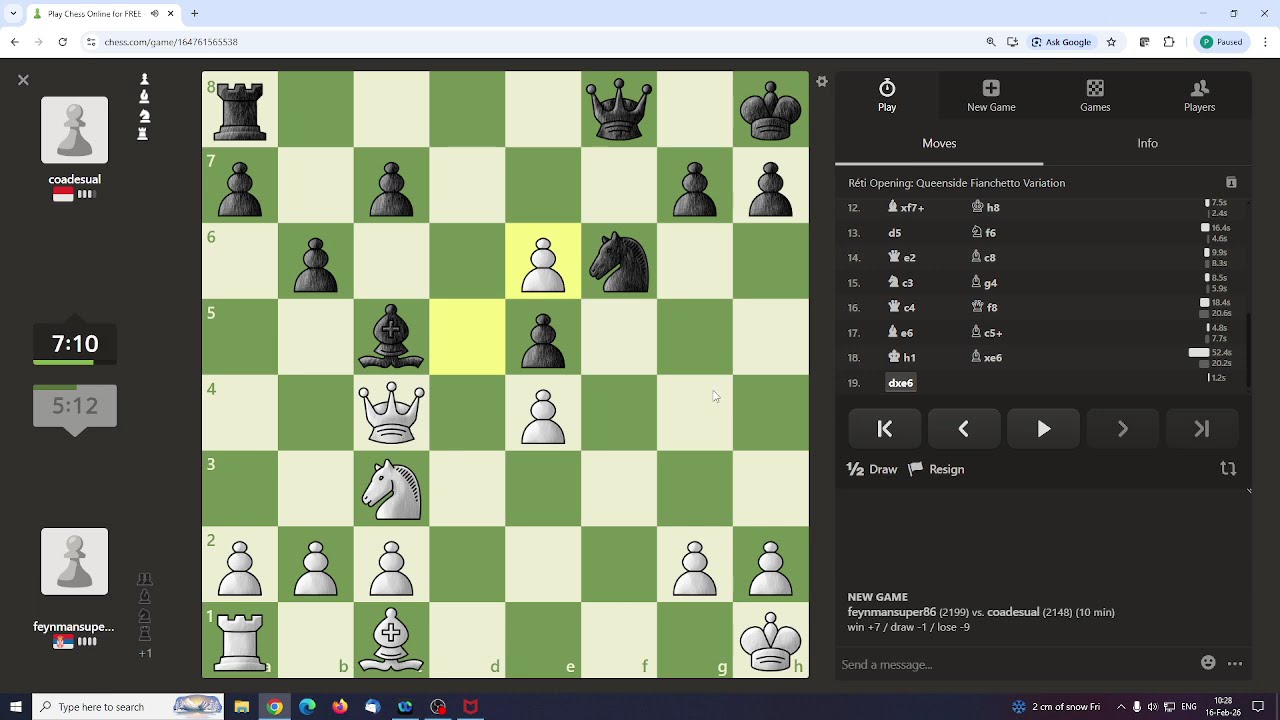The width and height of the screenshot is (1280, 720).
Task: Jump to the first move of the game
Action: click(885, 429)
